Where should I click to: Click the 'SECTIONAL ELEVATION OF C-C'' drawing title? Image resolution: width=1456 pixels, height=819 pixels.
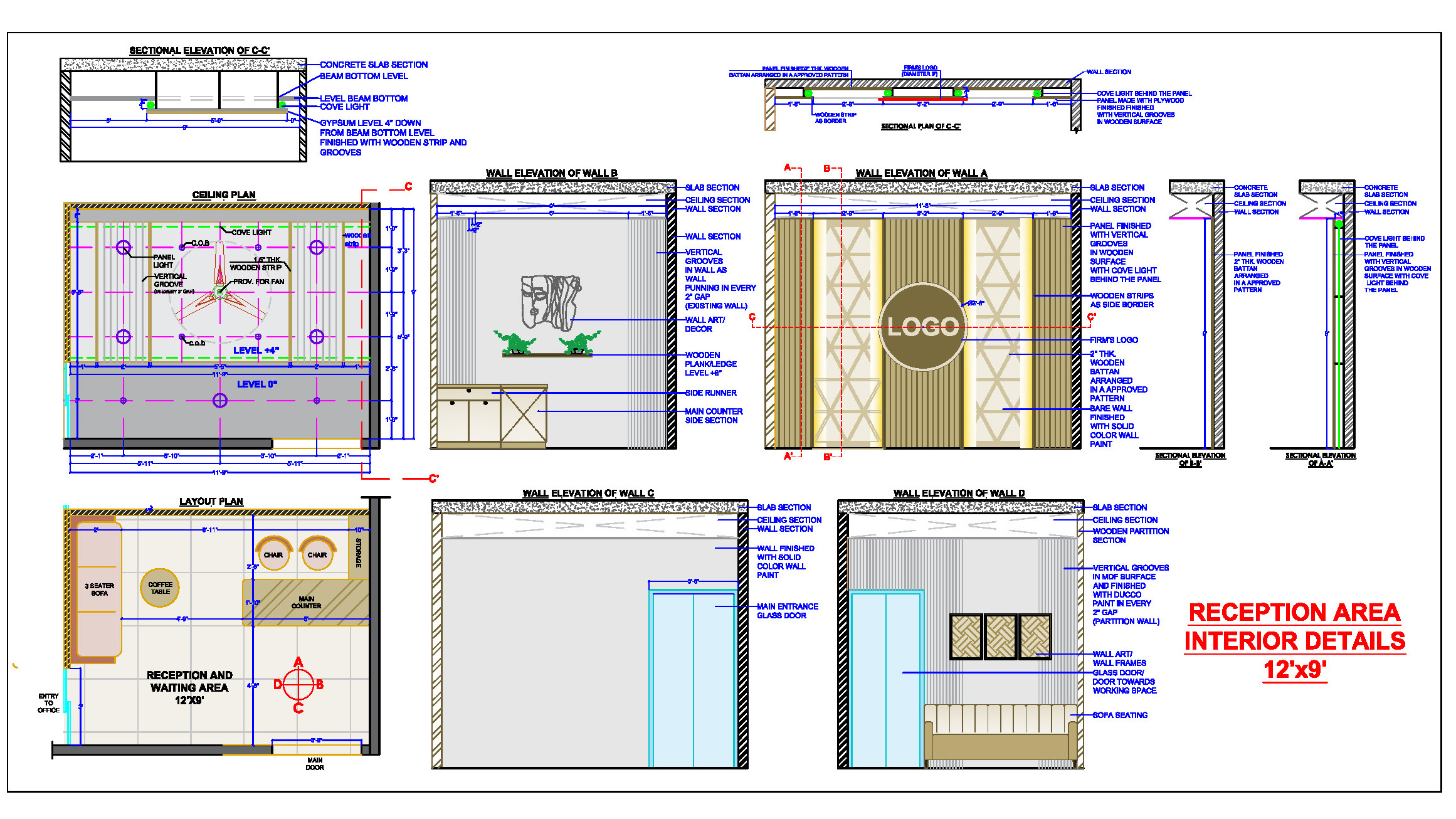(199, 50)
